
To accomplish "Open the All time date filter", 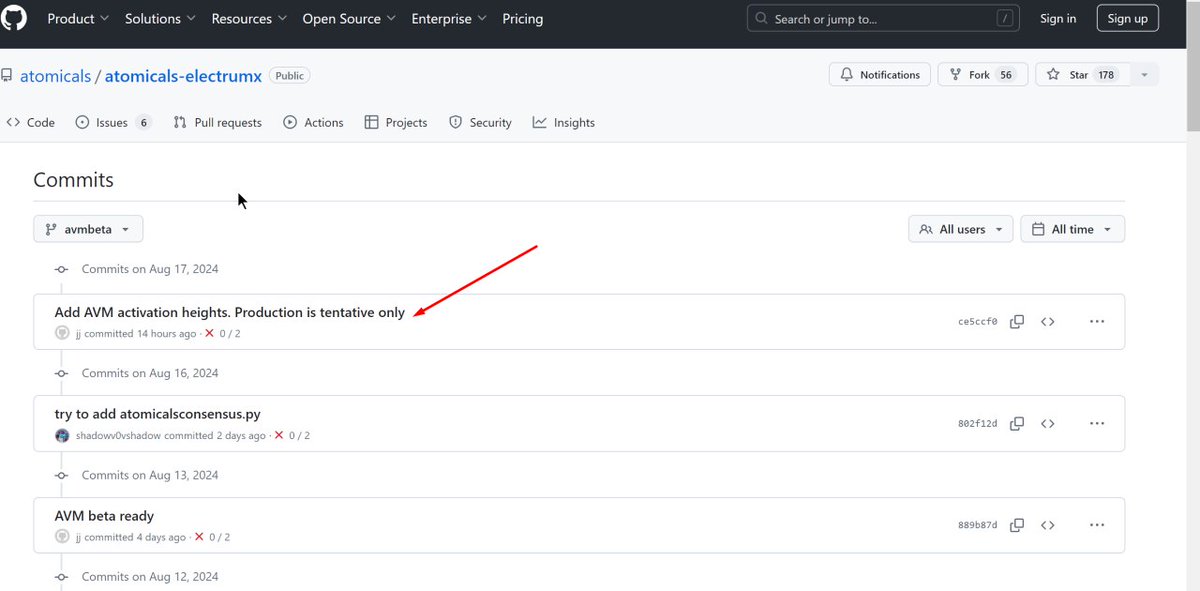I will tap(1073, 229).
